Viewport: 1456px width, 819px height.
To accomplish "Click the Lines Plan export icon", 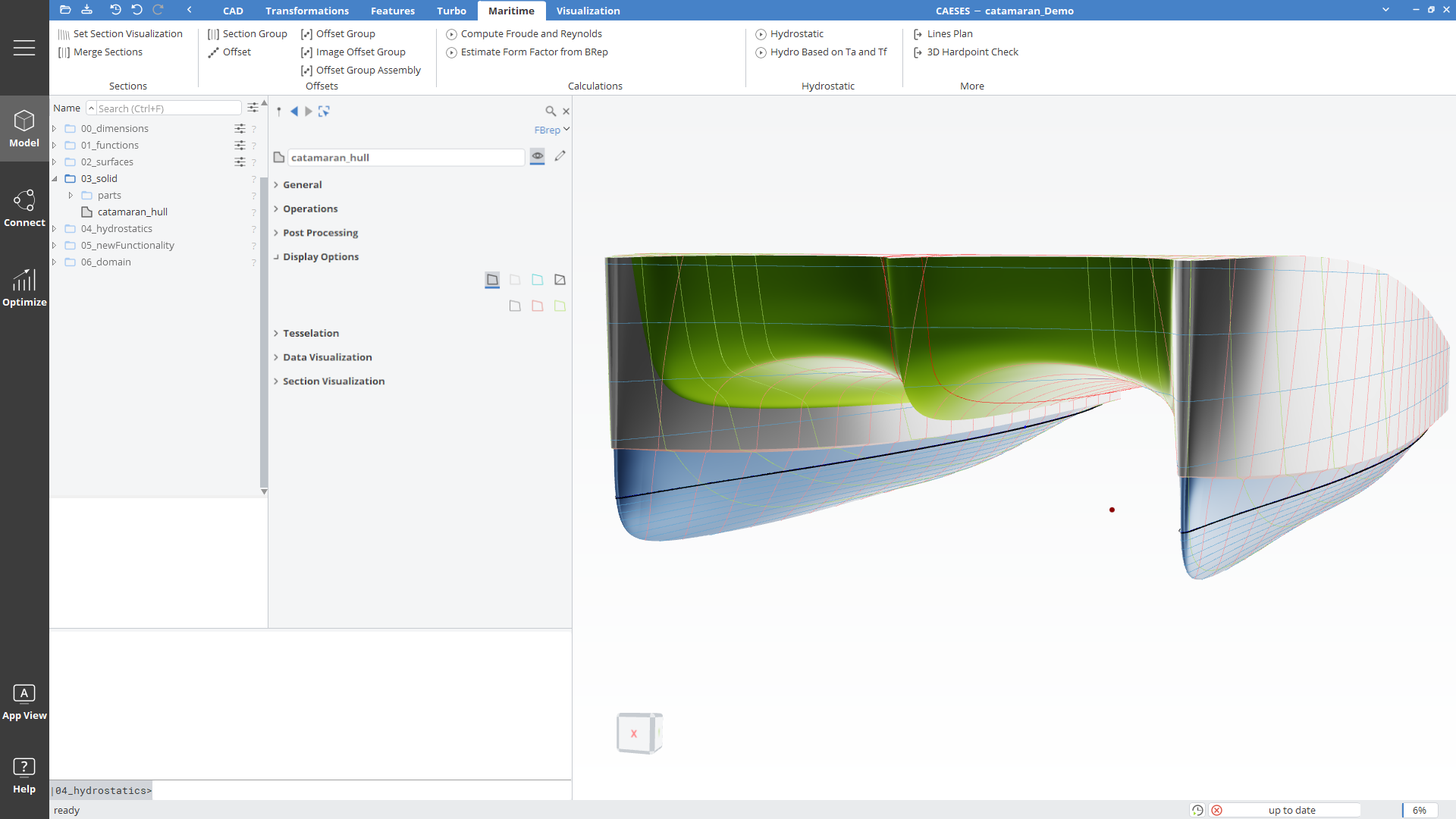I will click(x=918, y=34).
